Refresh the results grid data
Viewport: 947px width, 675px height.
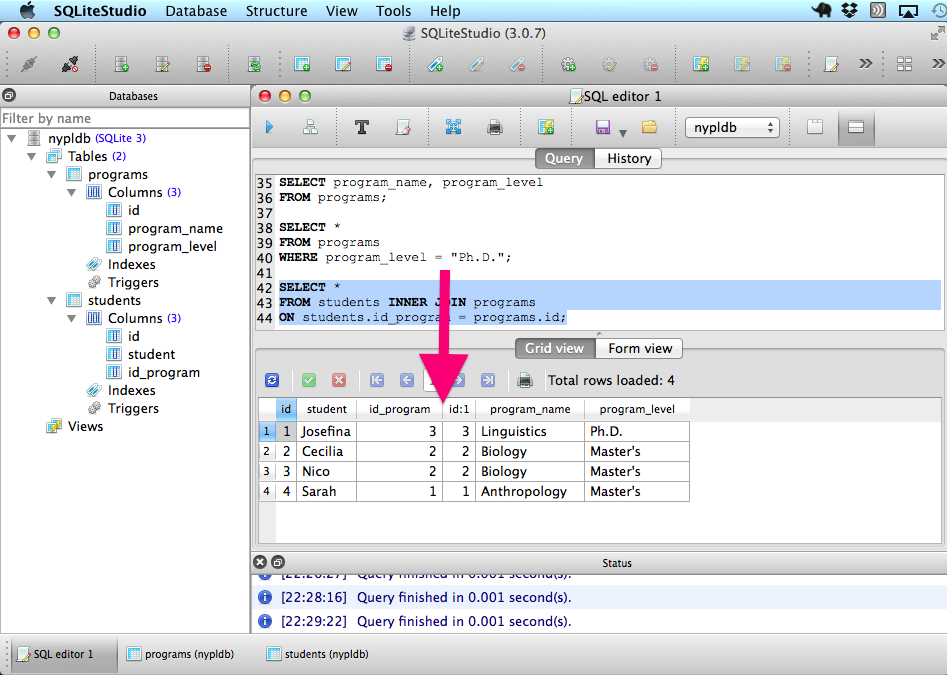coord(271,380)
